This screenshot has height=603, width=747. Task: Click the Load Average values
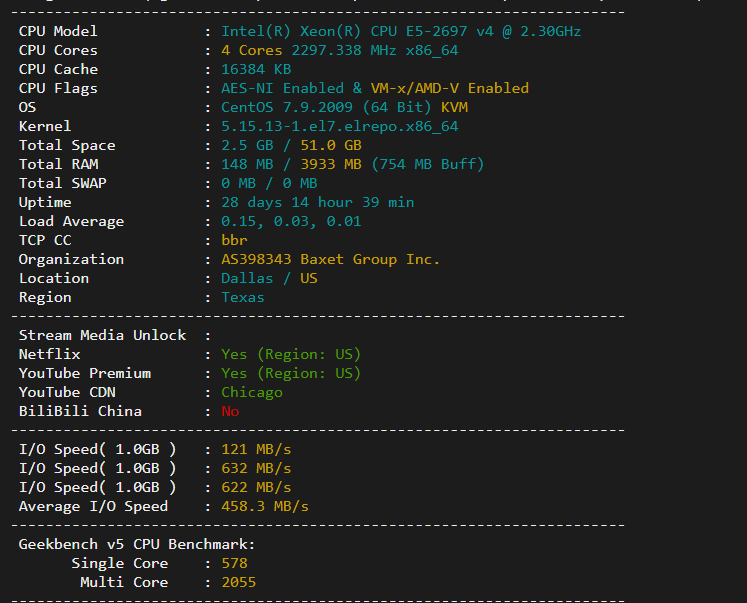click(x=291, y=221)
